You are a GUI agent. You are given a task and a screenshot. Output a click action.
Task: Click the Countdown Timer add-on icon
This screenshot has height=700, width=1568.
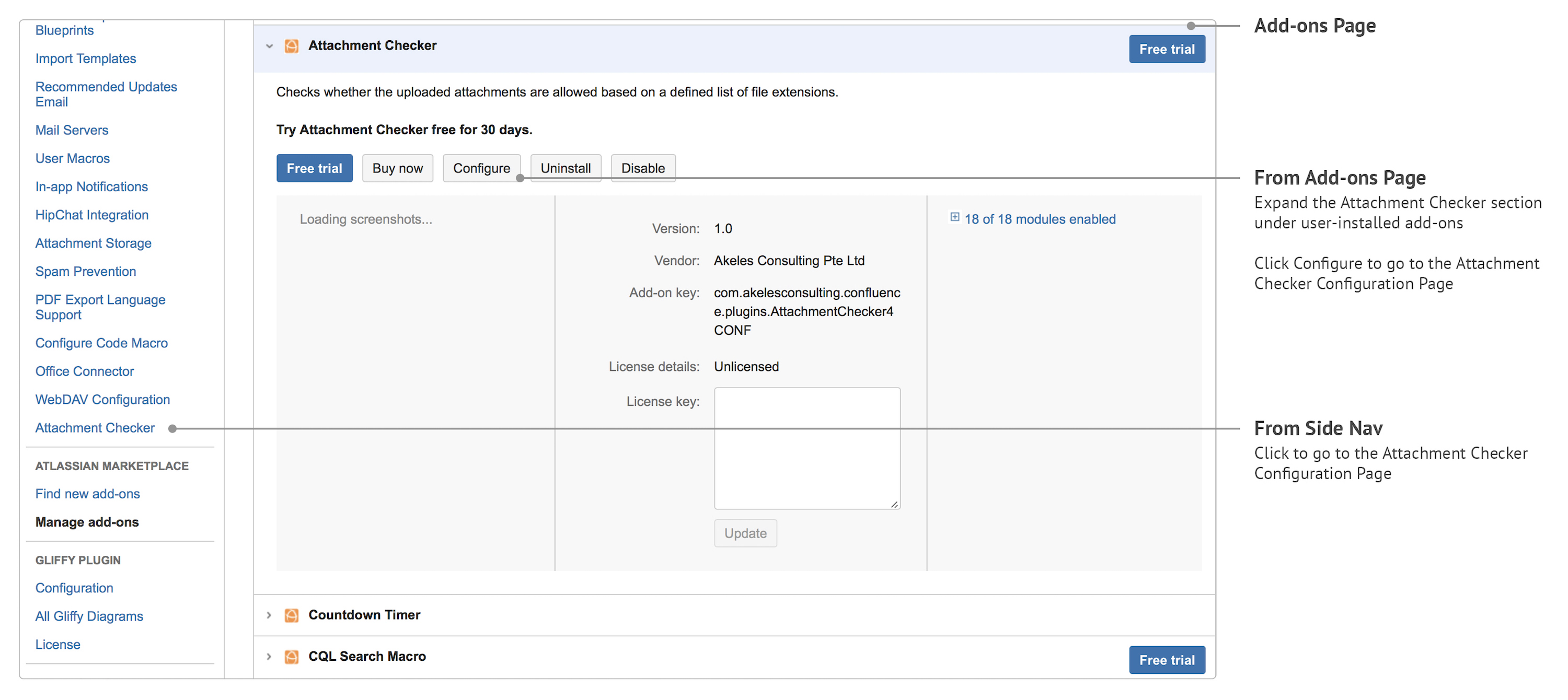pos(292,615)
